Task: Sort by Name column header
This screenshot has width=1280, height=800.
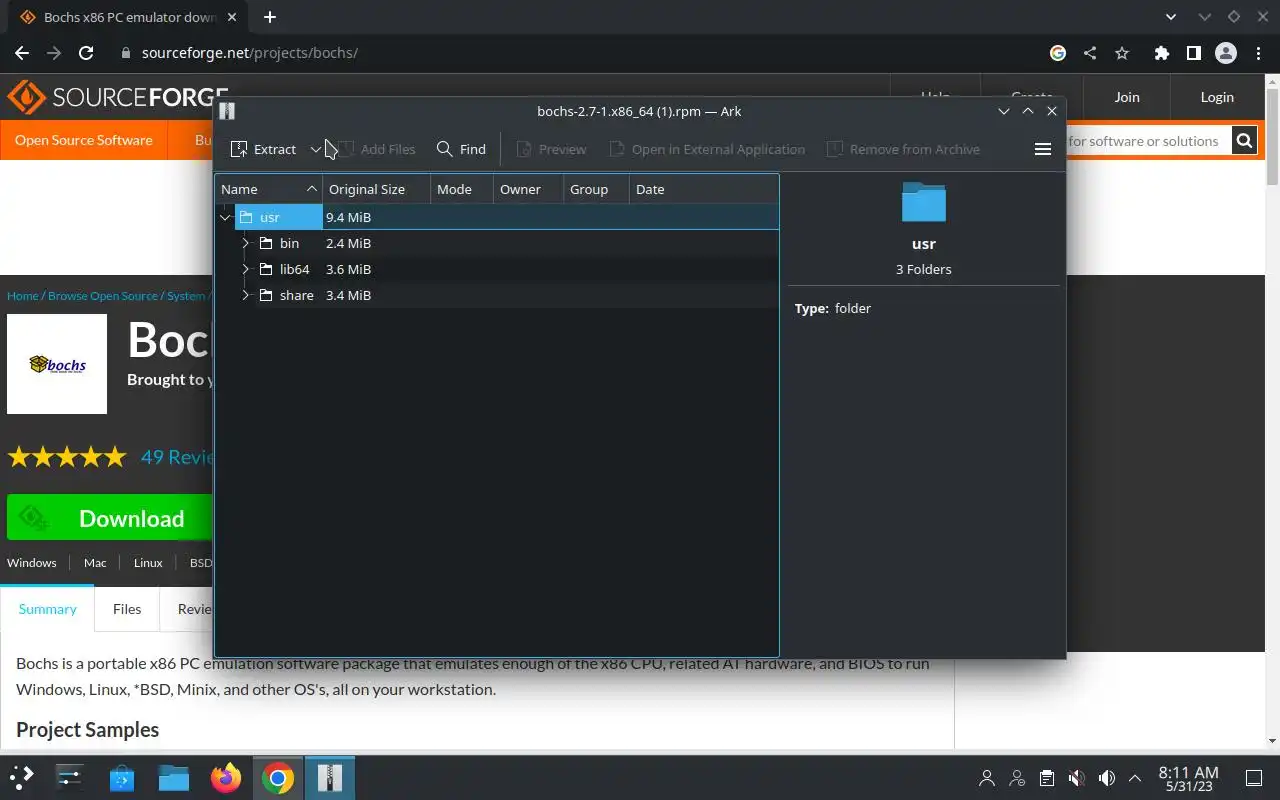Action: point(269,189)
